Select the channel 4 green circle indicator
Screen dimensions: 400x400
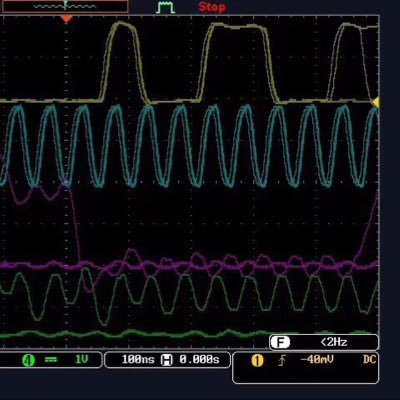pyautogui.click(x=28, y=360)
